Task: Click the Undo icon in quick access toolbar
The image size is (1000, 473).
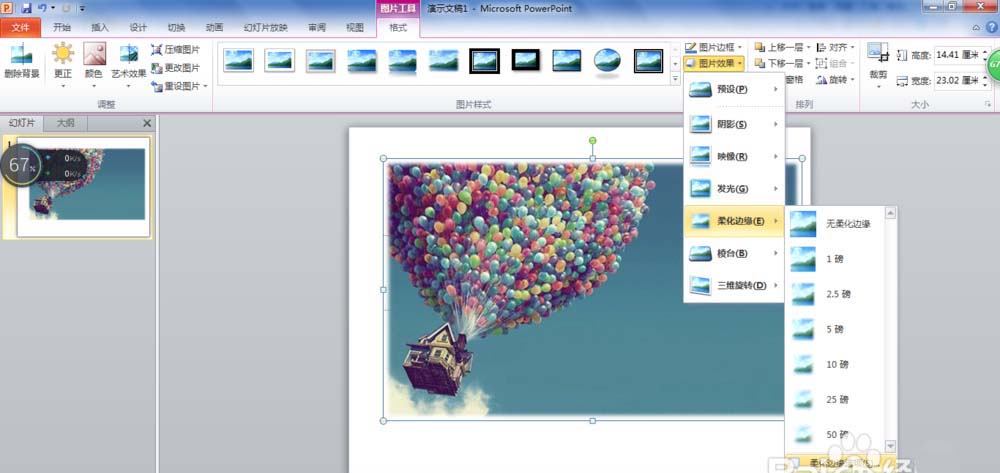Action: [x=42, y=8]
